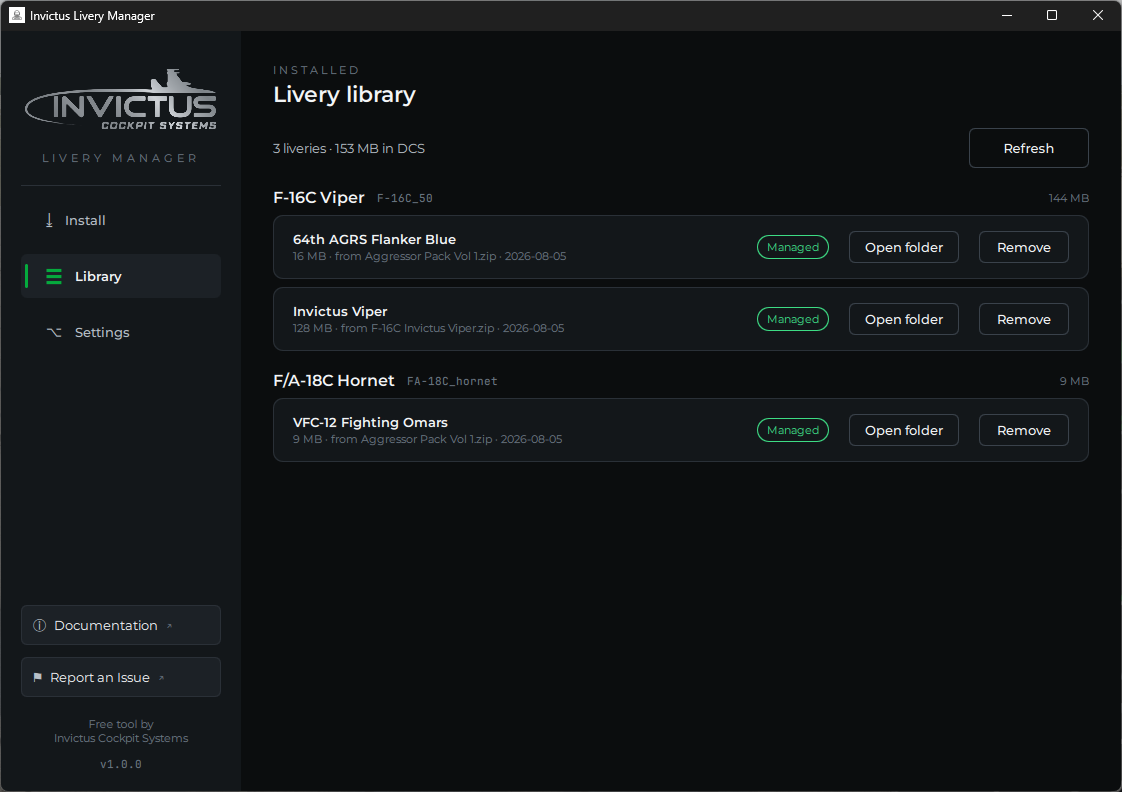Refresh the livery library
The height and width of the screenshot is (792, 1122).
(x=1028, y=148)
